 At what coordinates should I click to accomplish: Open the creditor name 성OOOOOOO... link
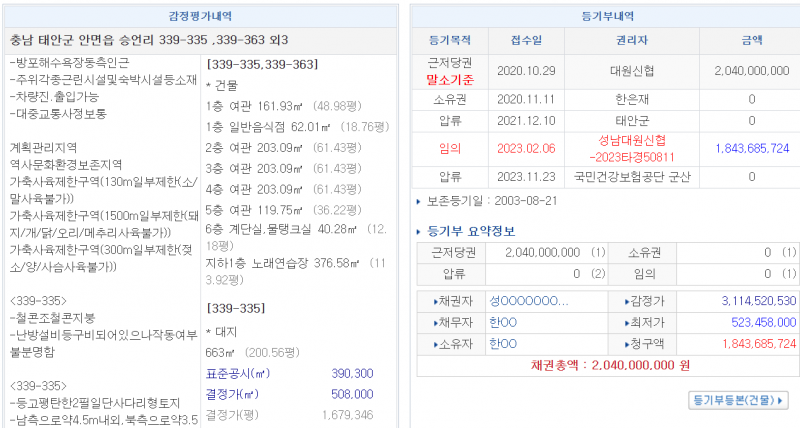point(529,300)
